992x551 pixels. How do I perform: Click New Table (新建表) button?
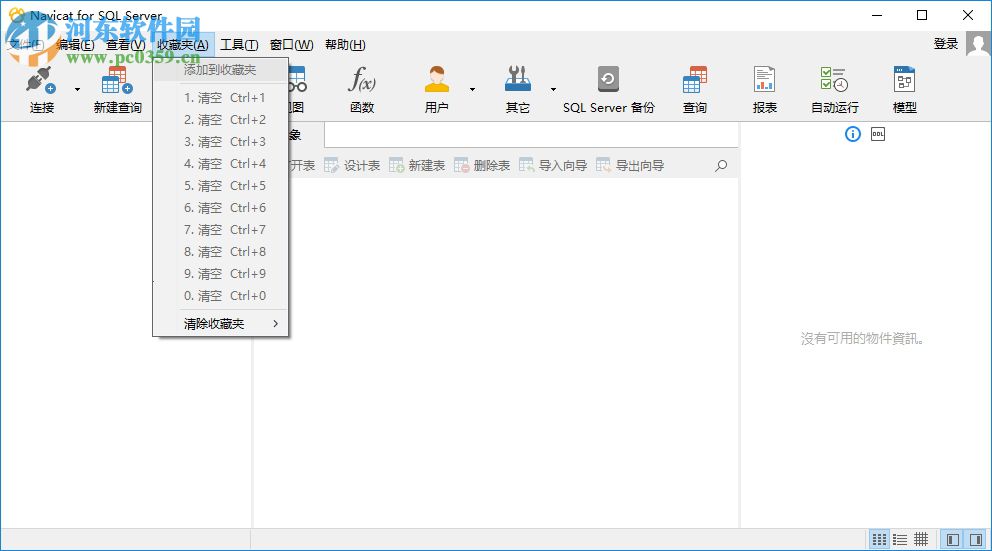417,166
